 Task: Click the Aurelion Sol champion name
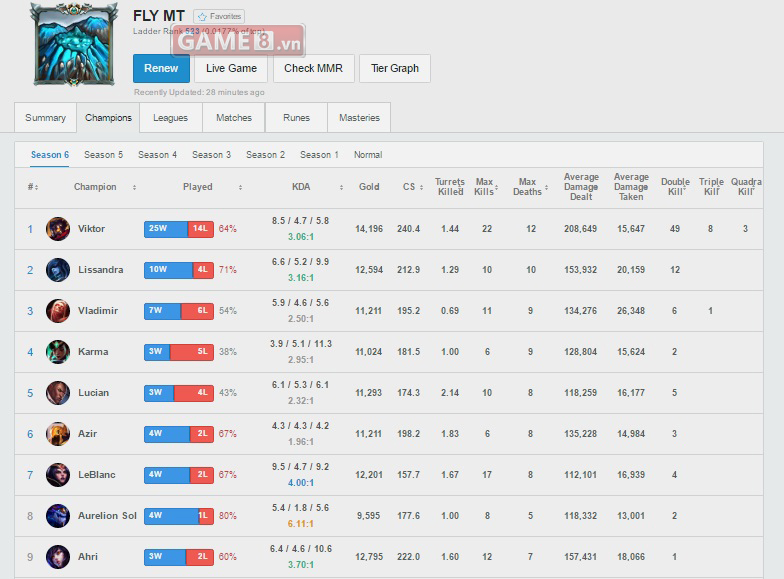click(x=107, y=516)
